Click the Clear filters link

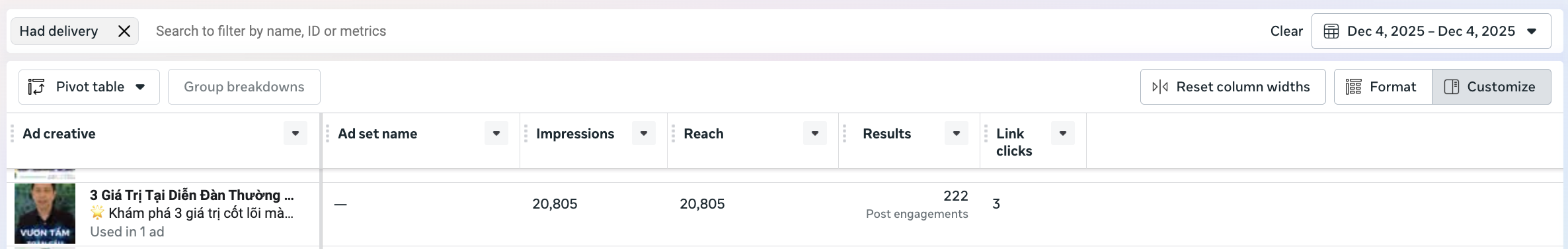coord(1286,31)
